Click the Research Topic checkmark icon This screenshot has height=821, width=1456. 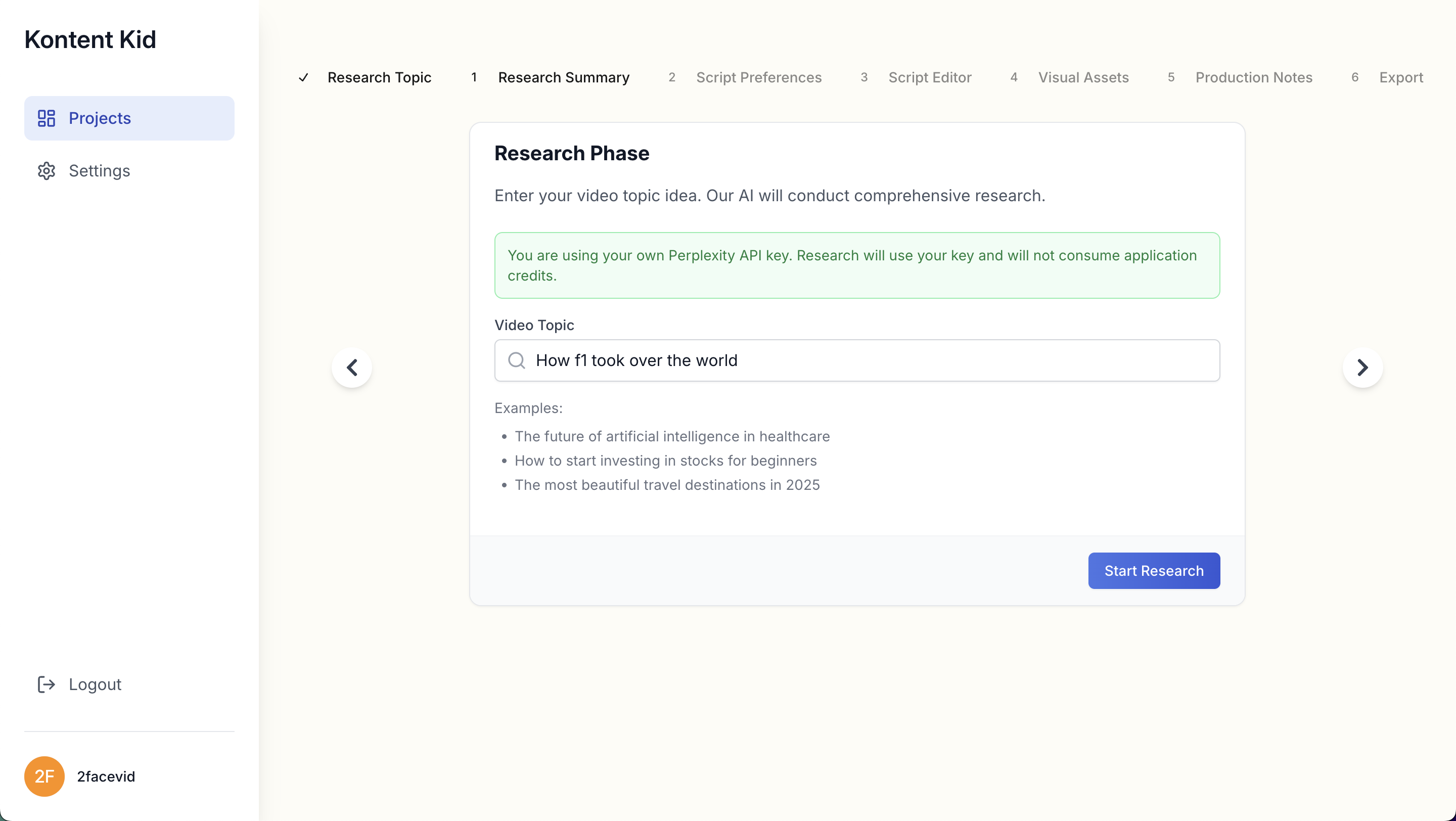coord(303,77)
